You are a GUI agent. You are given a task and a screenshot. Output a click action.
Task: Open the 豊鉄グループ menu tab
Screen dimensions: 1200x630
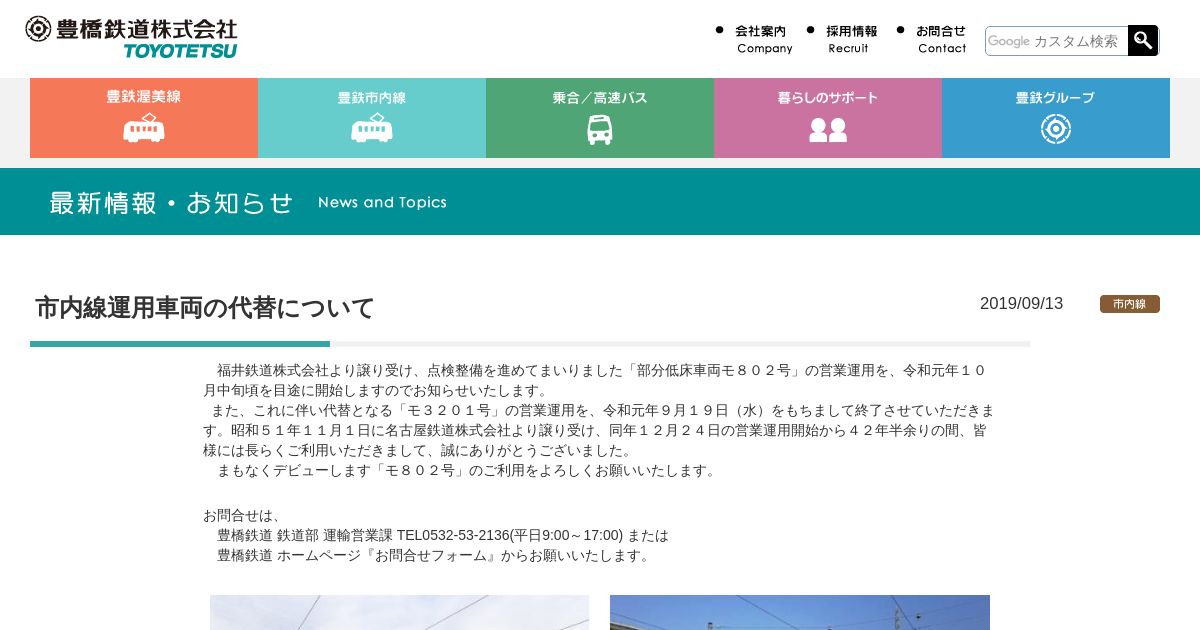coord(1056,118)
